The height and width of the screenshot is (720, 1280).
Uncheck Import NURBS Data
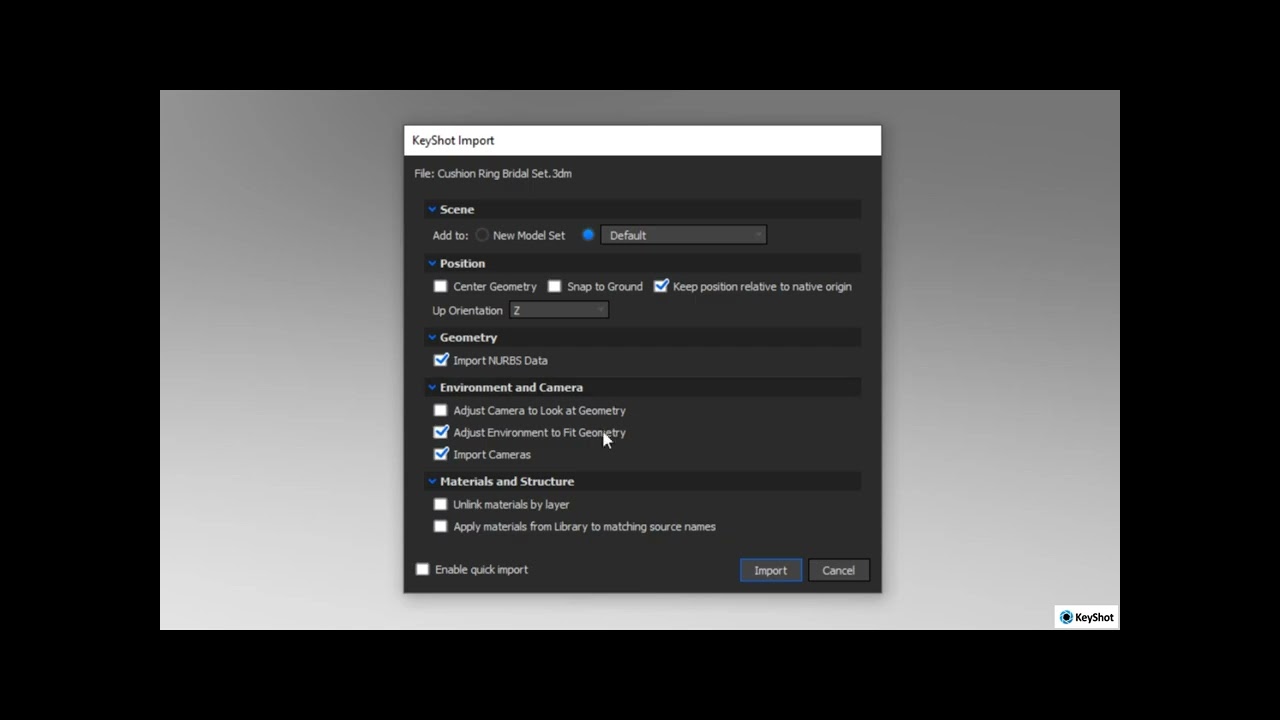(x=440, y=360)
